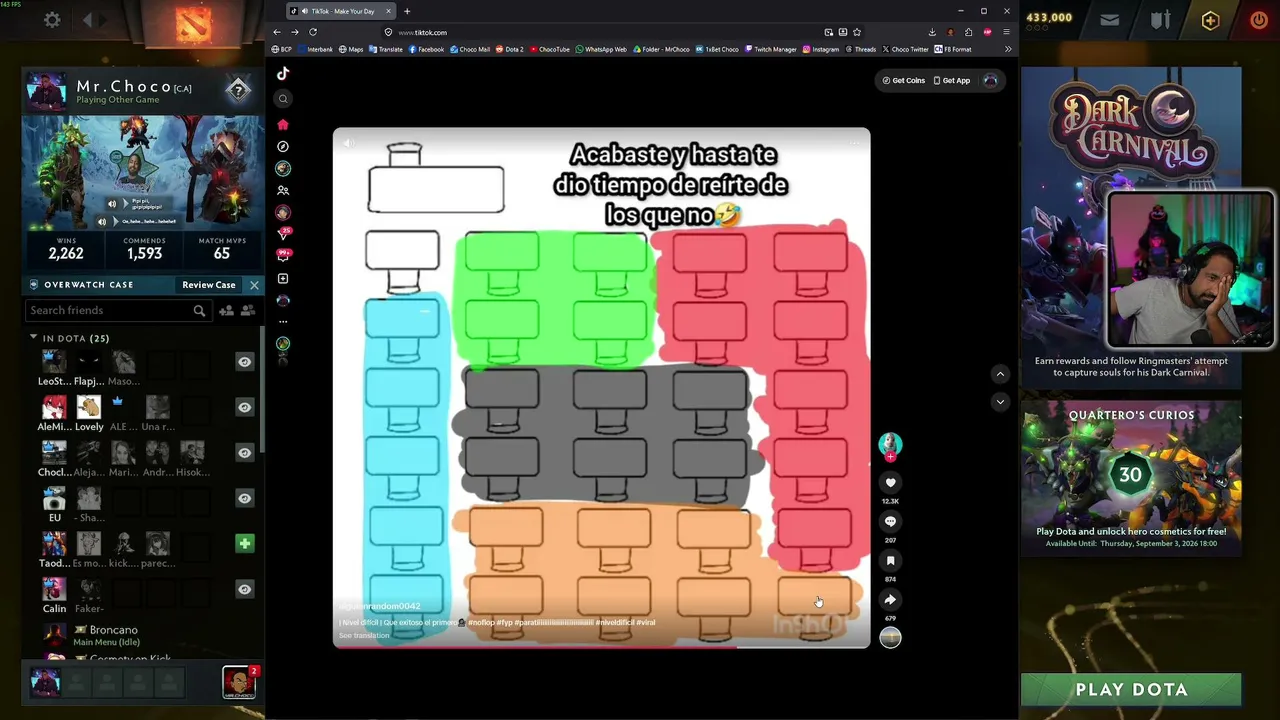The image size is (1280, 720).
Task: Open the spinning sound disc icon
Action: [x=890, y=638]
